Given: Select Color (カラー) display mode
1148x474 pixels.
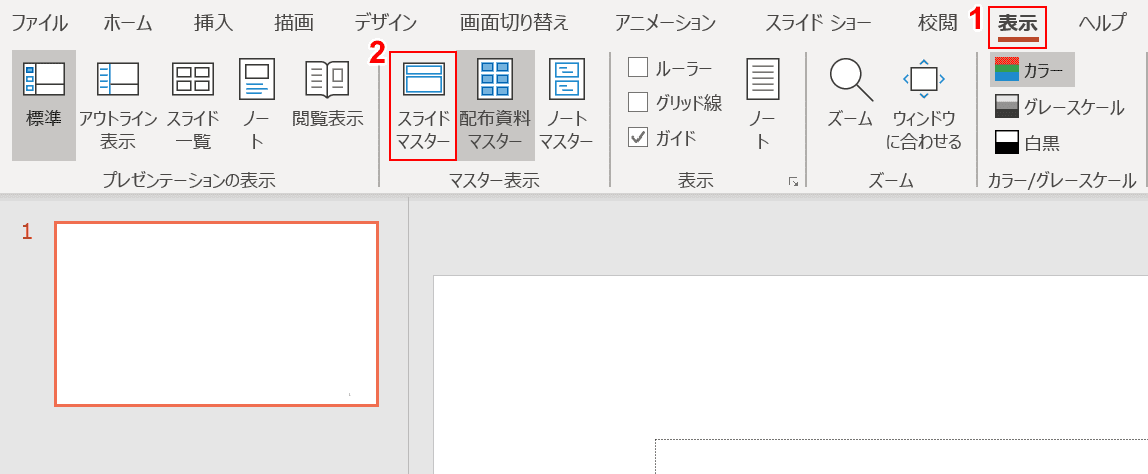Looking at the screenshot, I should tap(1032, 70).
